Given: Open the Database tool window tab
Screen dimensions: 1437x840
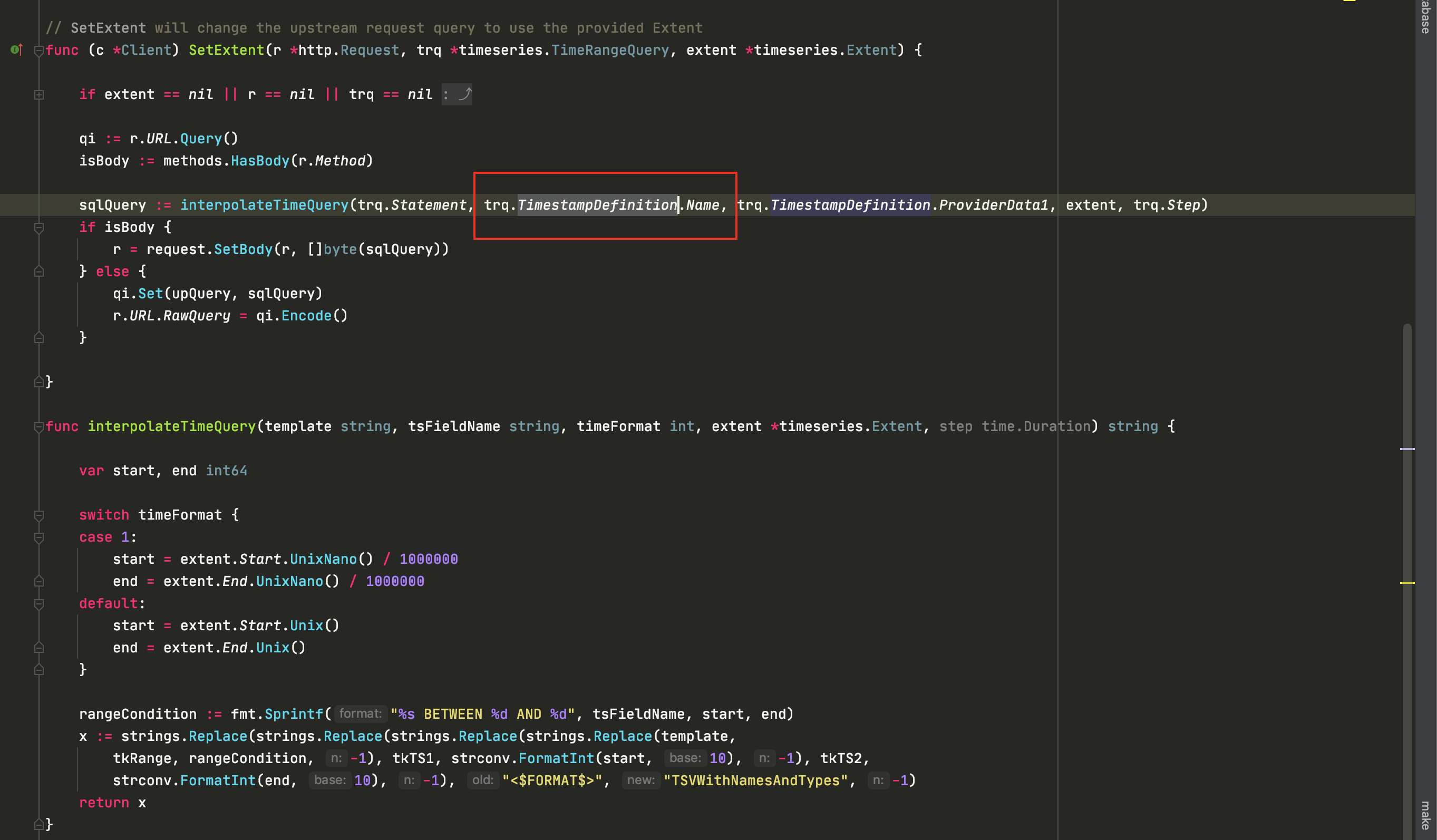Looking at the screenshot, I should pos(1425,16).
